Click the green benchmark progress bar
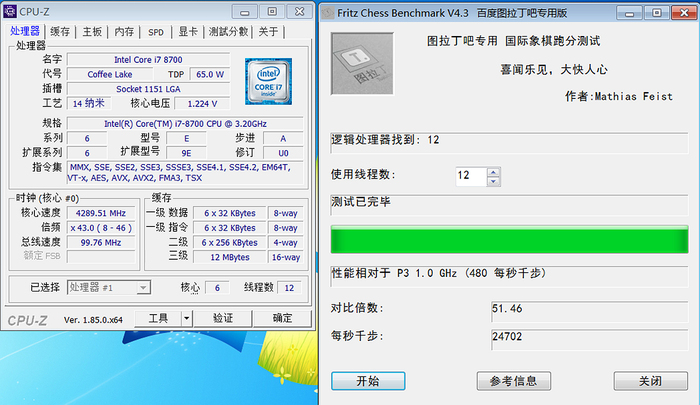The width and height of the screenshot is (700, 405). [x=509, y=239]
